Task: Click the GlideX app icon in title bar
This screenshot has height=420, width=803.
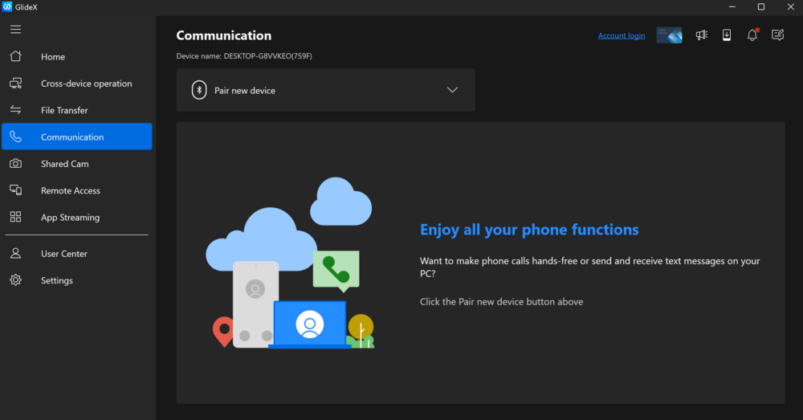Action: tap(7, 7)
